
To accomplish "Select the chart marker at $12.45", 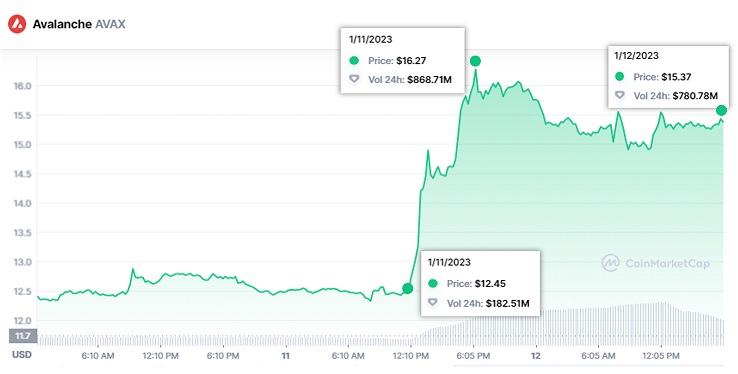I will (x=408, y=288).
